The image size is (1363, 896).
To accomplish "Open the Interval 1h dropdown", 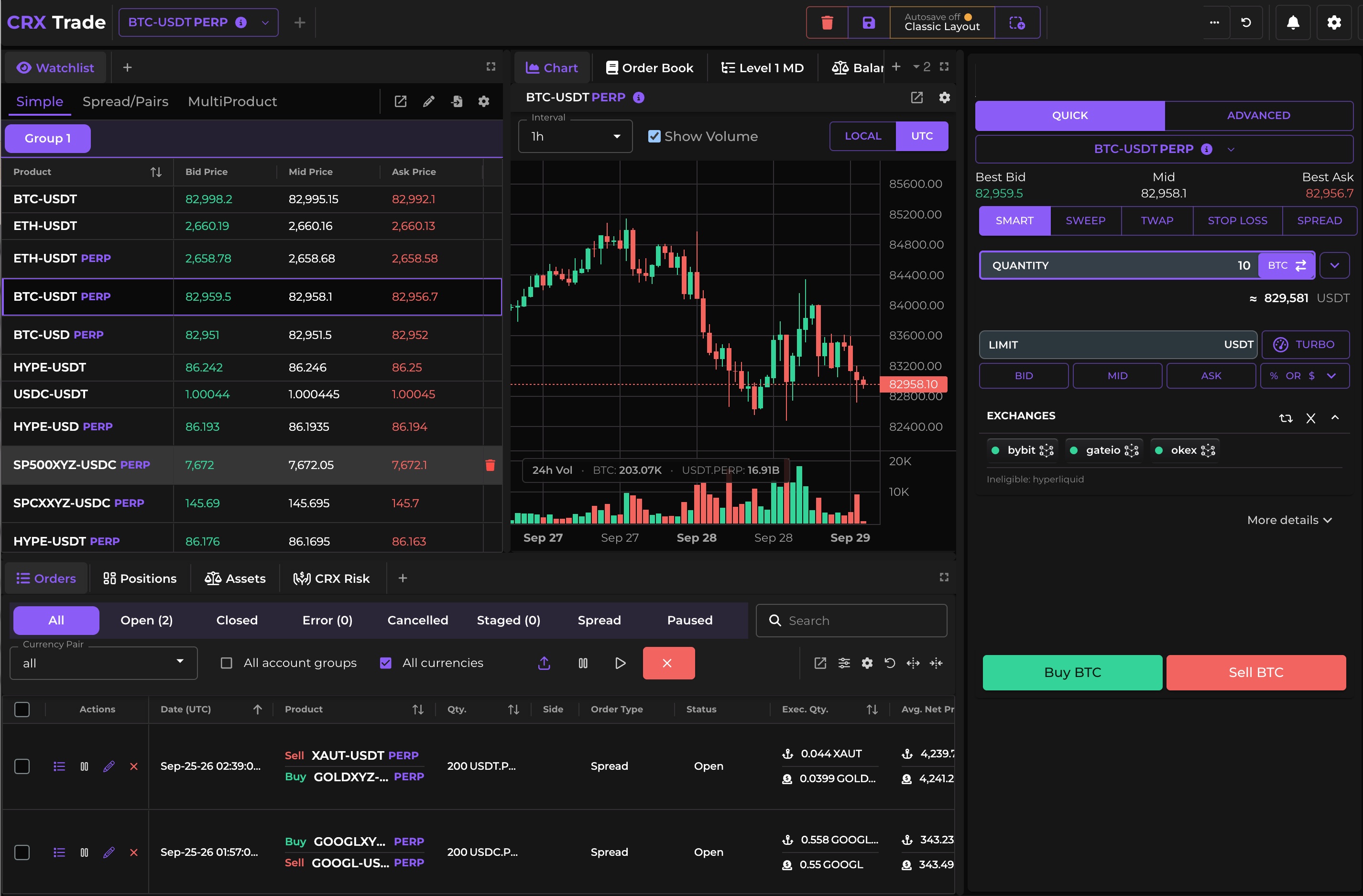I will tap(575, 136).
